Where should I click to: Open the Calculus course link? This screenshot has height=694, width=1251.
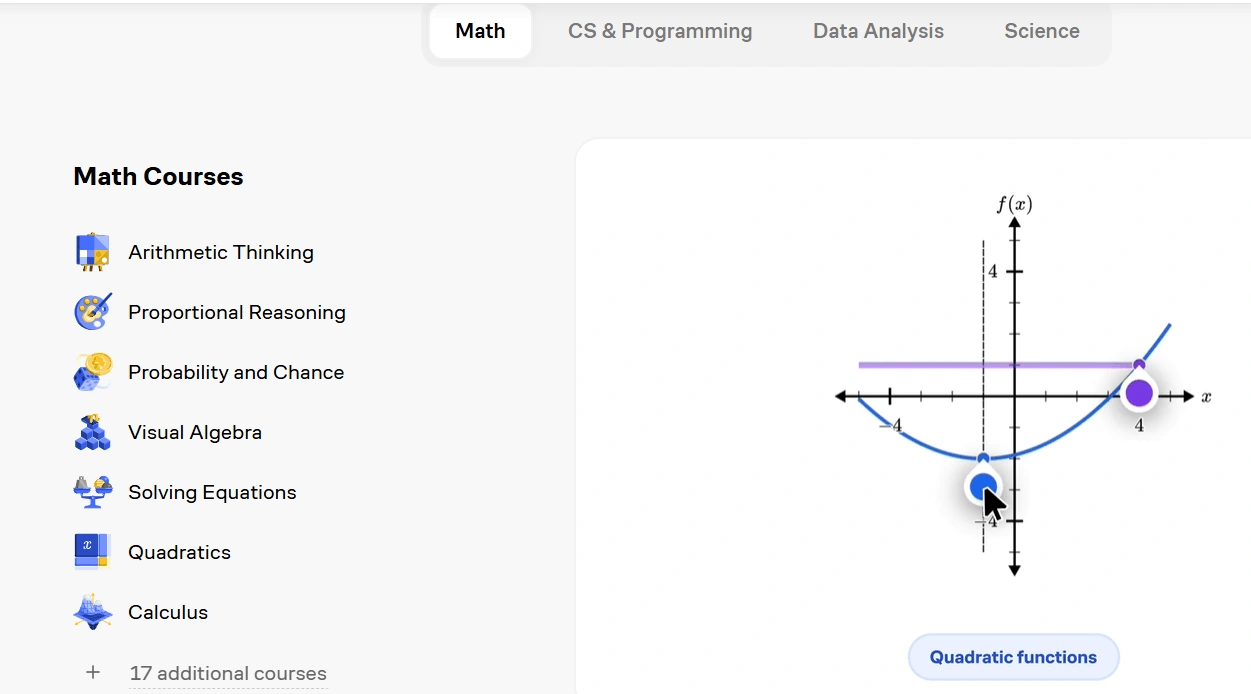coord(168,612)
